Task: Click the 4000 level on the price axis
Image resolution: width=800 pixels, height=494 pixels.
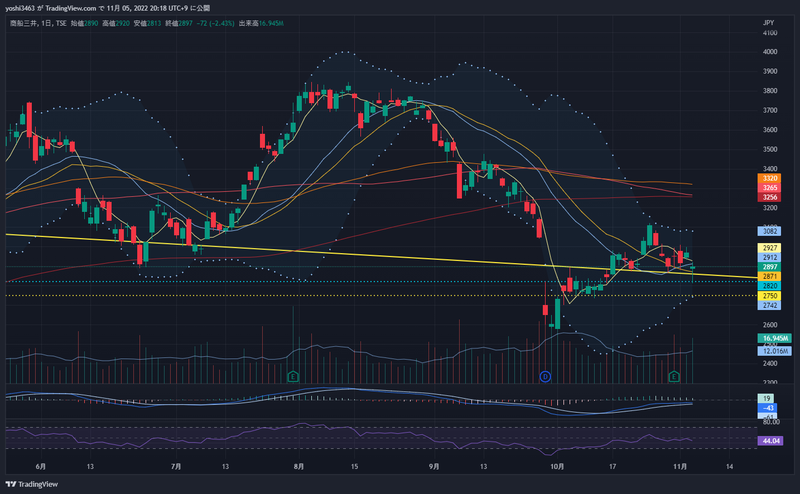Action: pyautogui.click(x=770, y=52)
